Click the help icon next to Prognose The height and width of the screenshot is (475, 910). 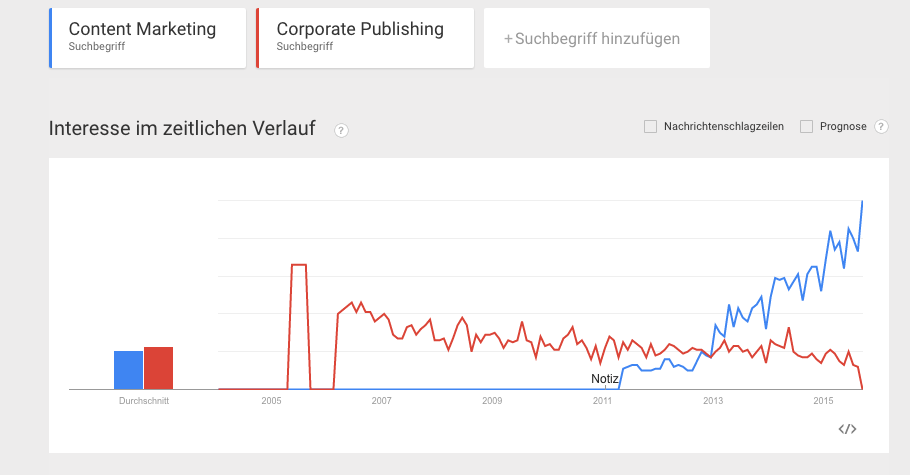(x=881, y=127)
